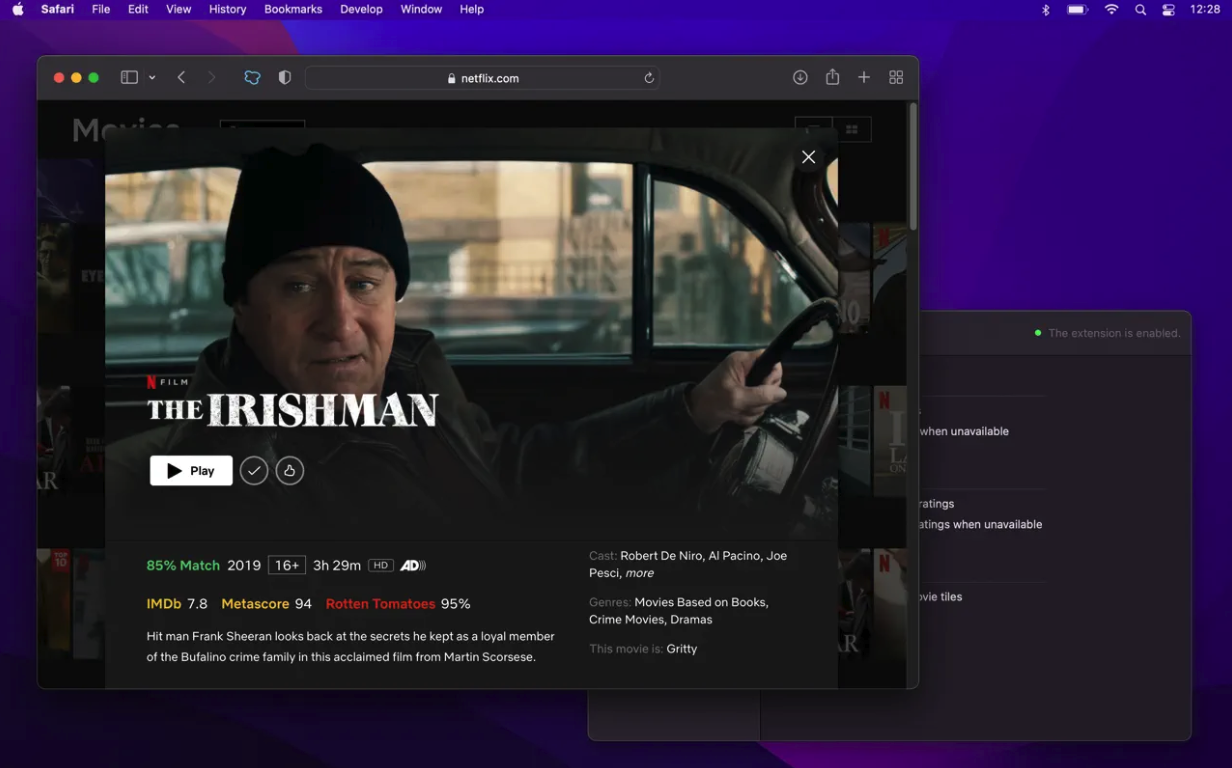Open macOS Control Center
Image resolution: width=1232 pixels, height=768 pixels.
pos(1169,10)
